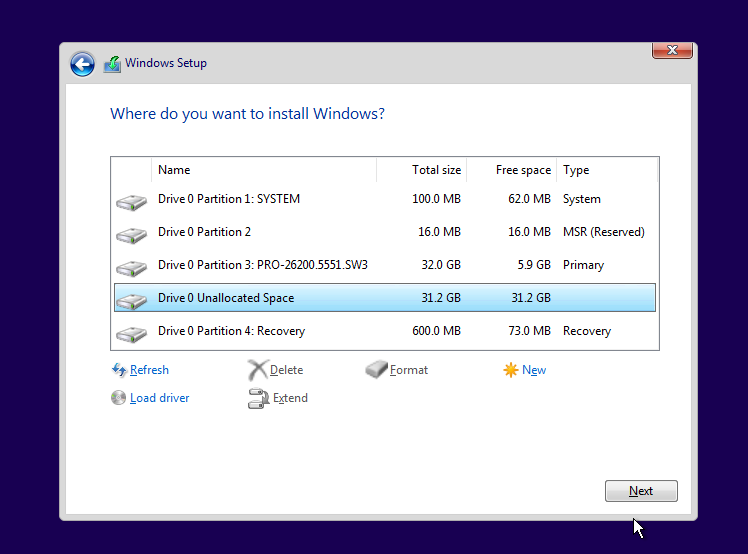
Task: Refresh the drive list
Action: click(x=149, y=370)
